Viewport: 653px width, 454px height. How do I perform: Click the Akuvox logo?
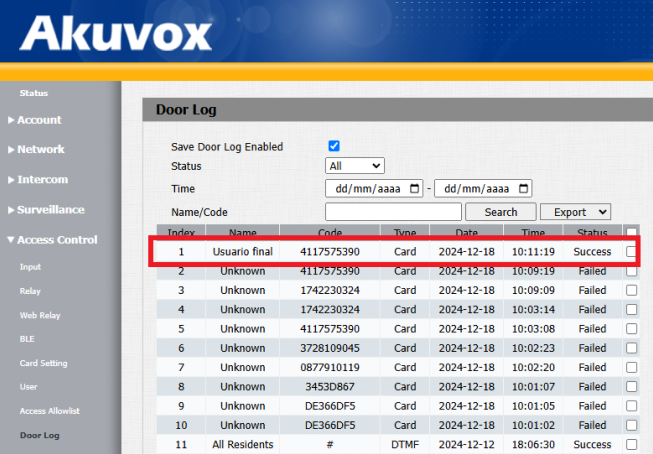[x=115, y=34]
